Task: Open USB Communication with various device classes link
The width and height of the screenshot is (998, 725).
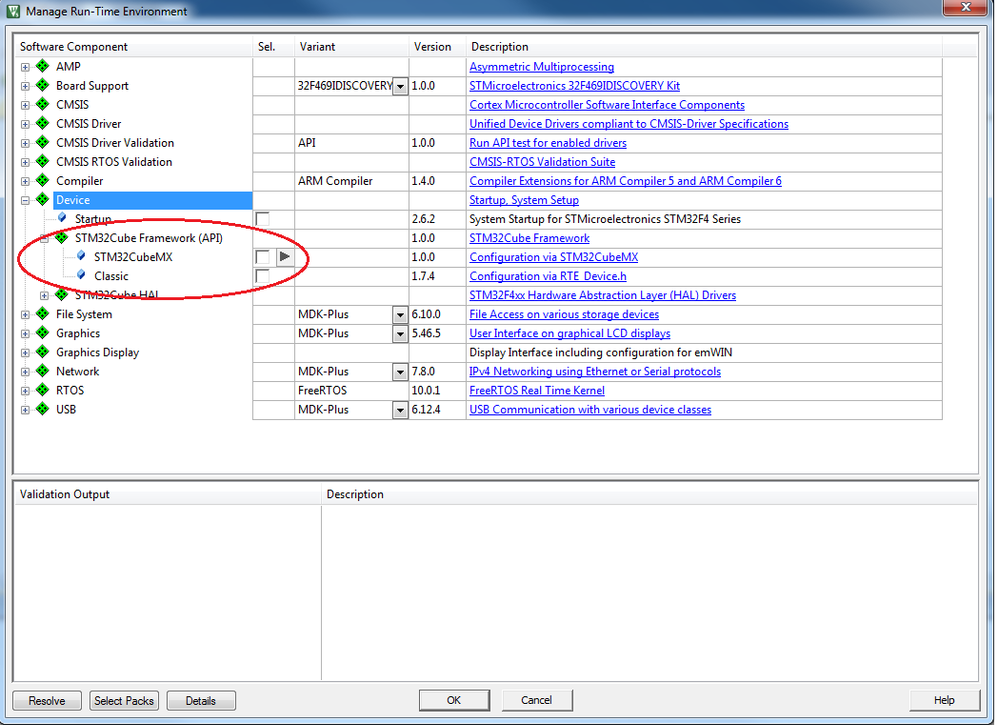Action: (x=591, y=410)
